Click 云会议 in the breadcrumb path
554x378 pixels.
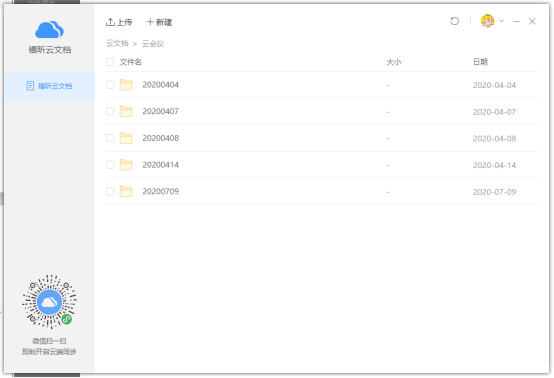tap(153, 44)
